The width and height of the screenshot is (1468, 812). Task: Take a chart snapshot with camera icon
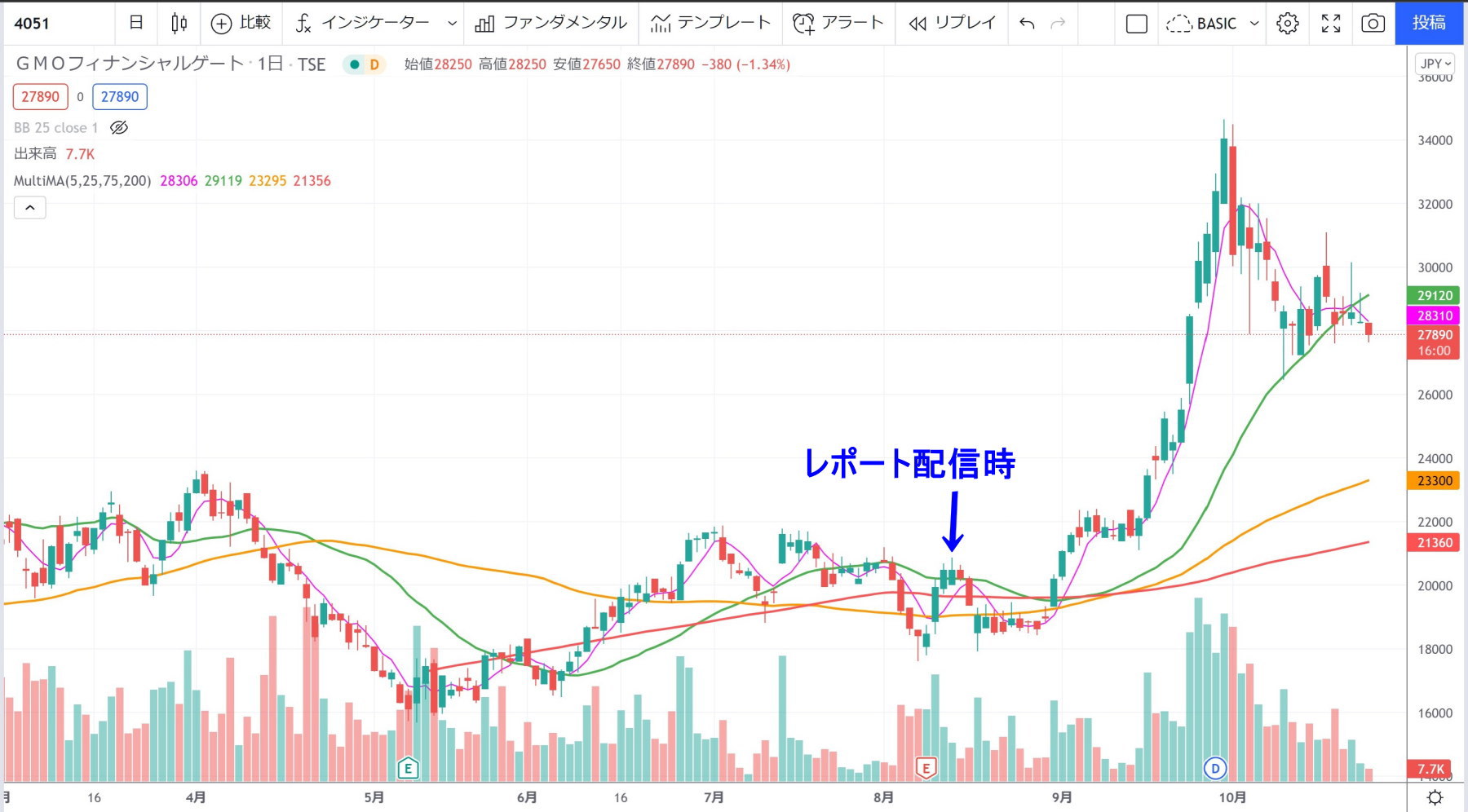point(1373,24)
